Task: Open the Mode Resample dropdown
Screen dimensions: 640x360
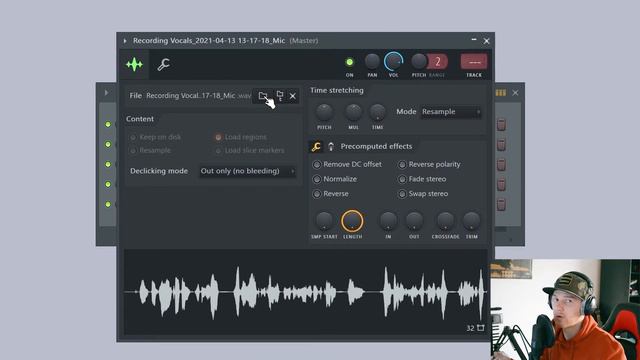Action: point(451,112)
